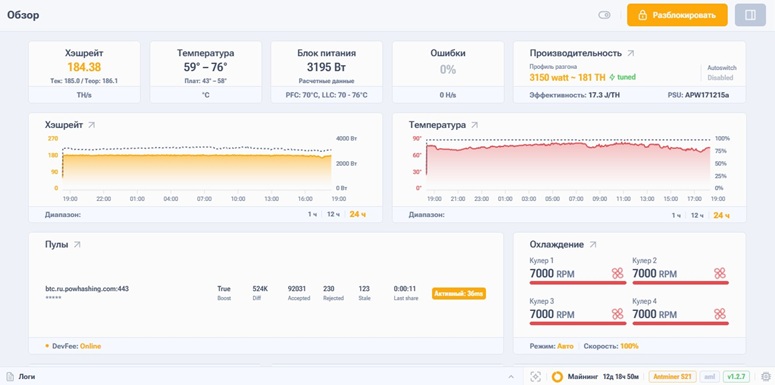The image size is (775, 385).
Task: Open the chip settings icon in status bar
Action: 766,377
